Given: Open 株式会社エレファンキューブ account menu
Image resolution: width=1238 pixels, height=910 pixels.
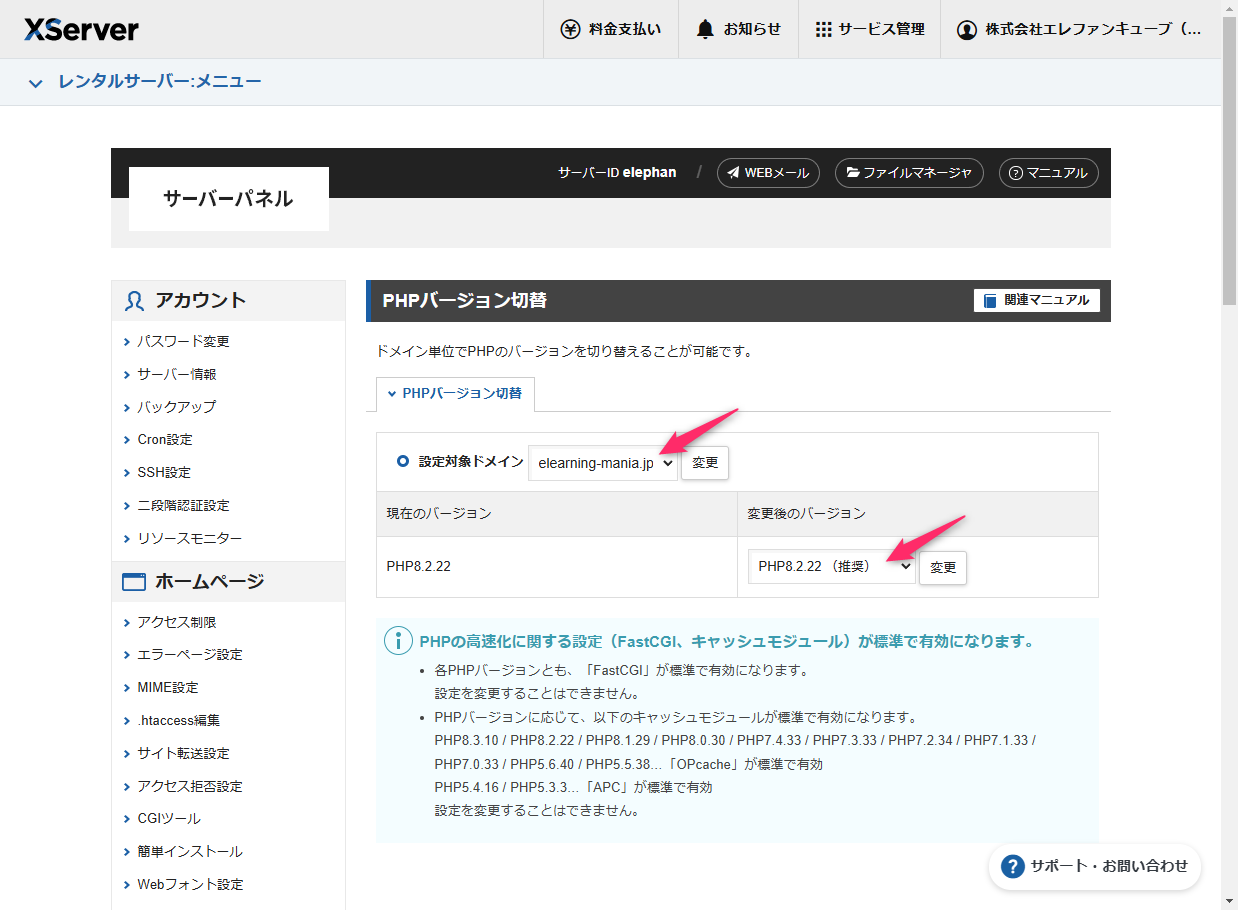Looking at the screenshot, I should coord(1079,29).
